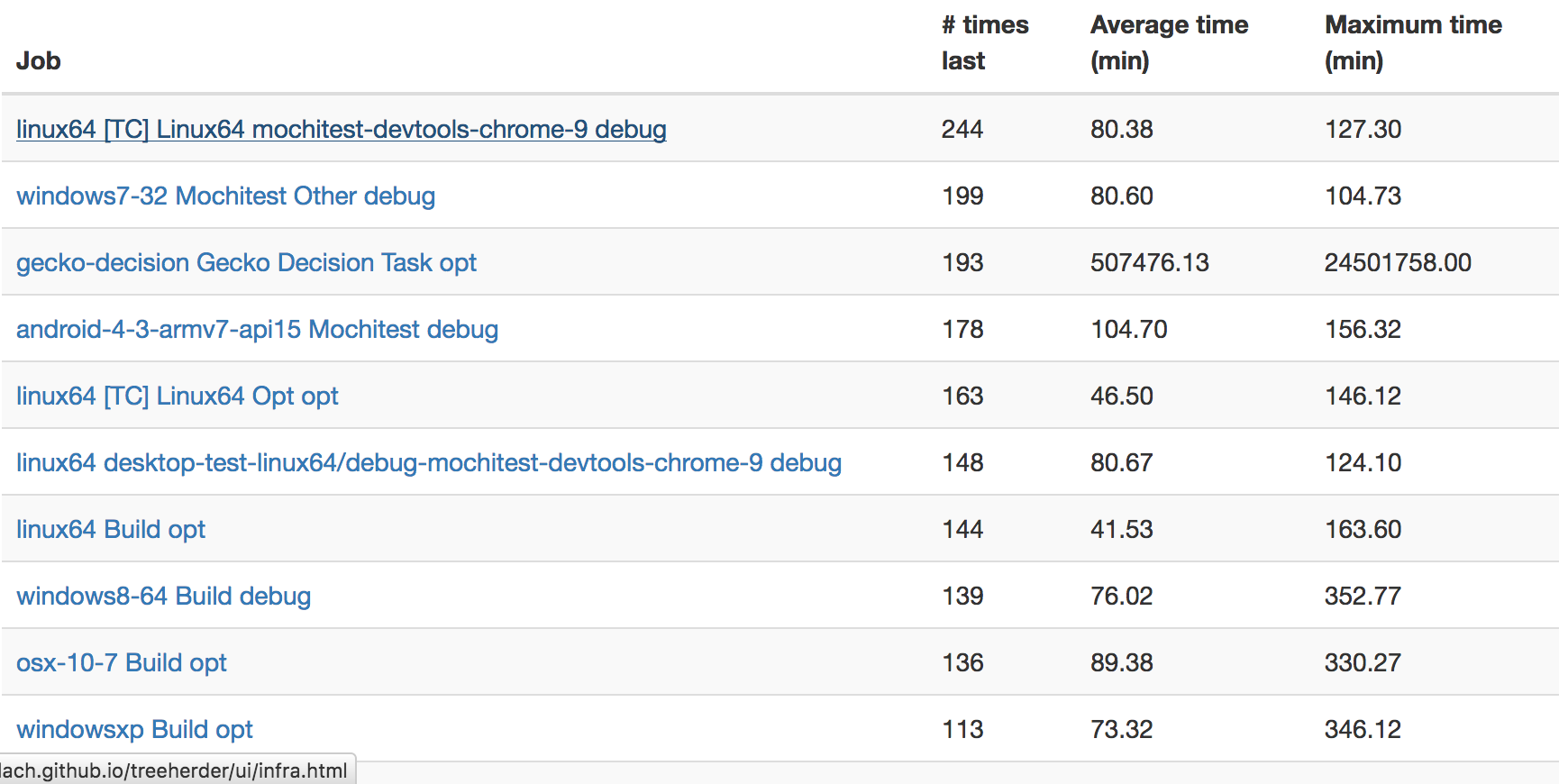Select the windowsxp Build opt link

(134, 730)
